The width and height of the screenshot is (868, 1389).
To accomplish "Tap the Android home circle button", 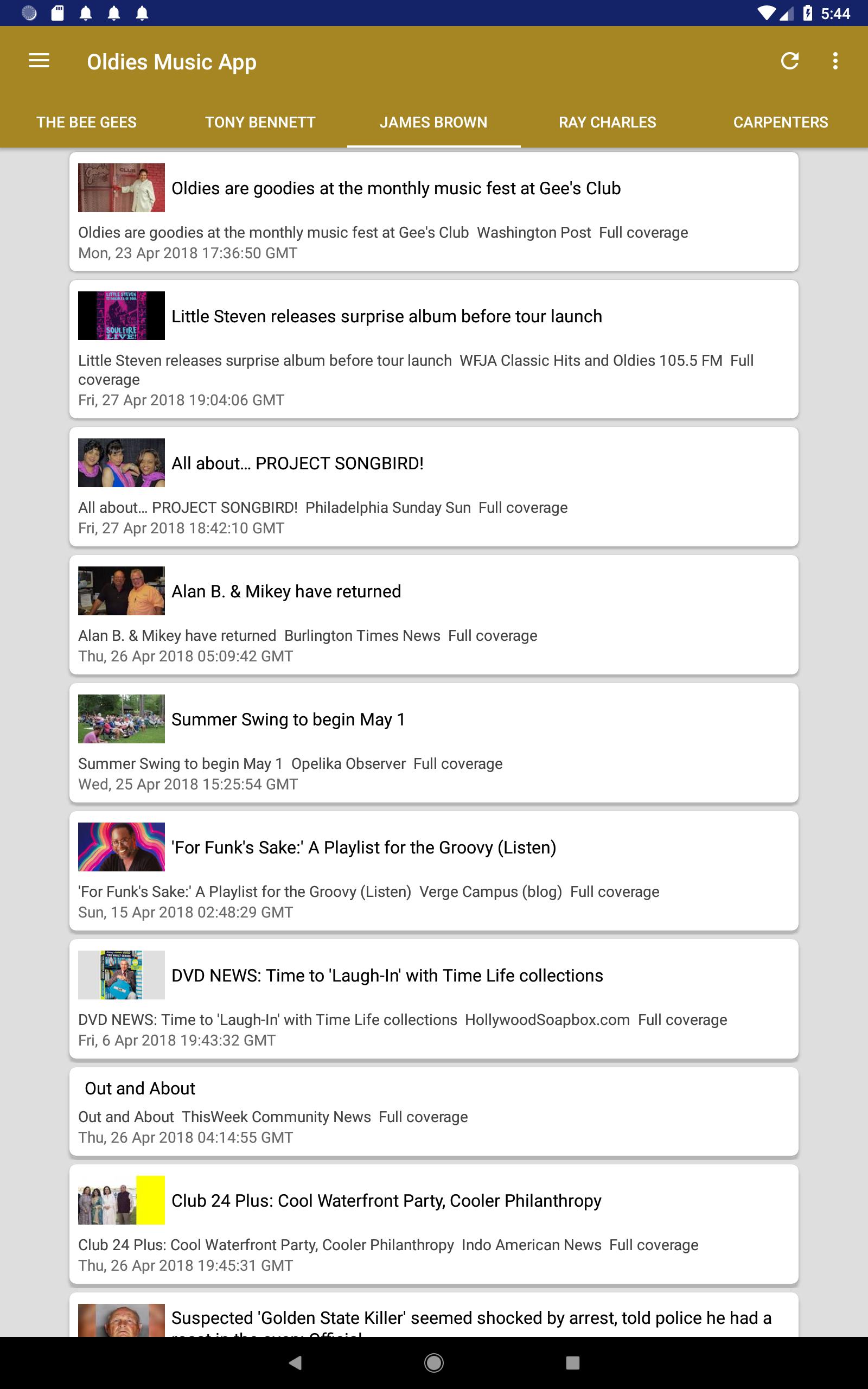I will point(433,1362).
